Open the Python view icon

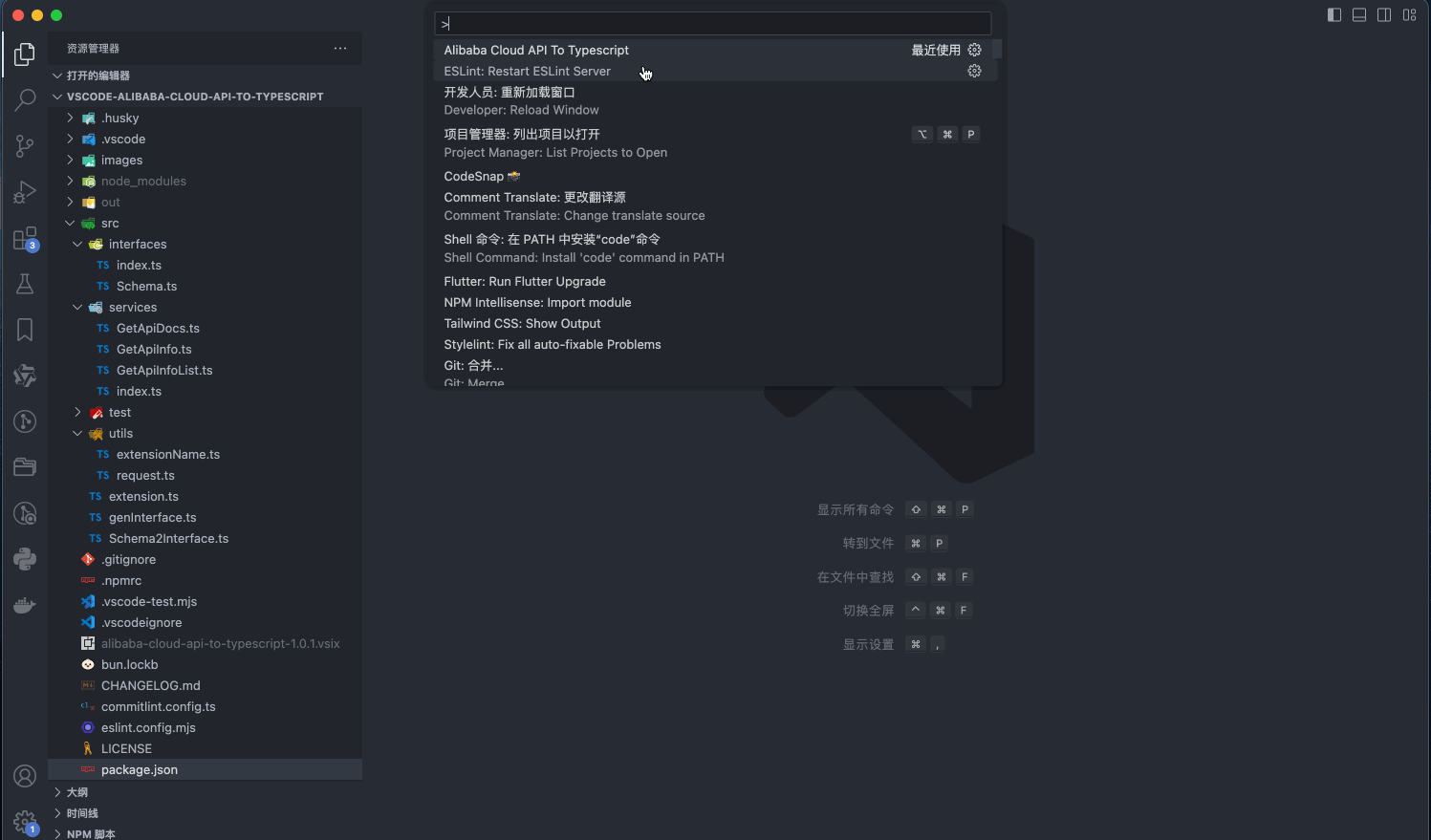tap(25, 559)
